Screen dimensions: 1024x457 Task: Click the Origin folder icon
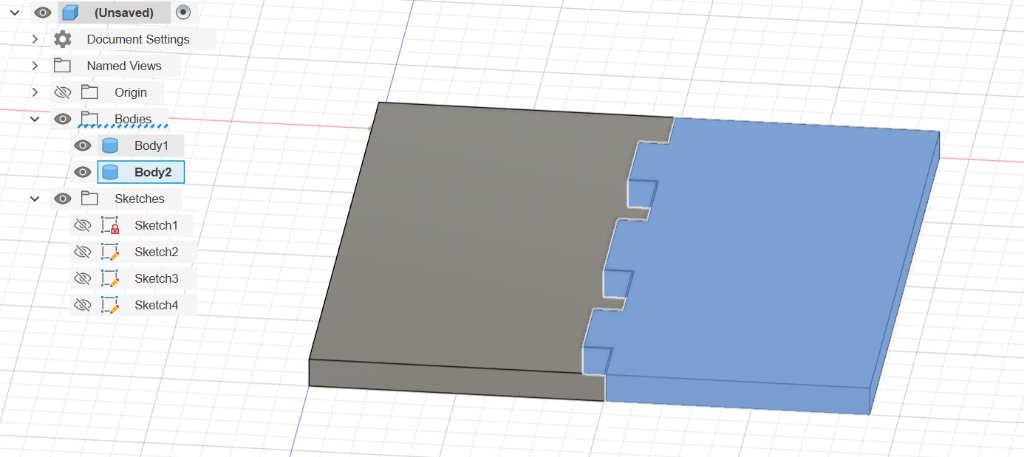coord(89,92)
